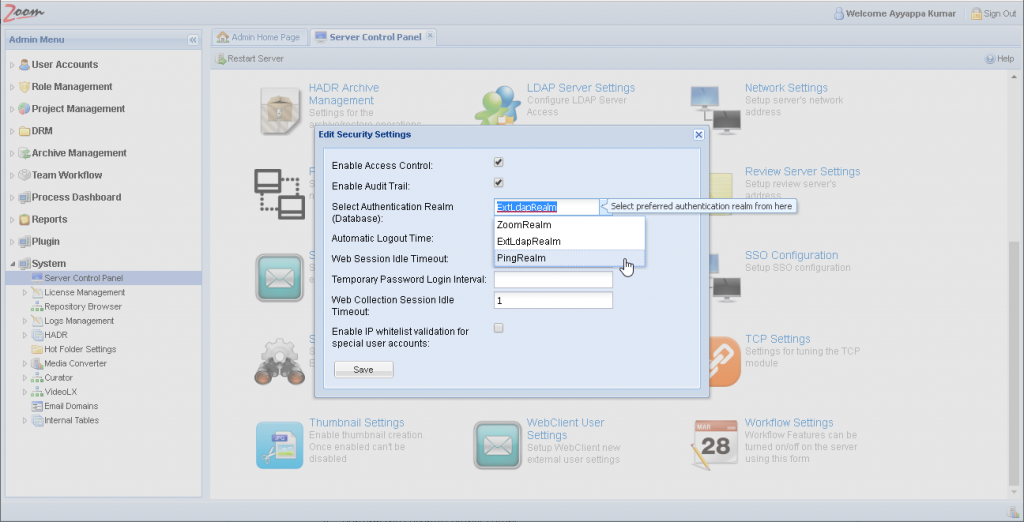Click the Restart Server toolbar icon
This screenshot has width=1024, height=522.
[x=221, y=59]
